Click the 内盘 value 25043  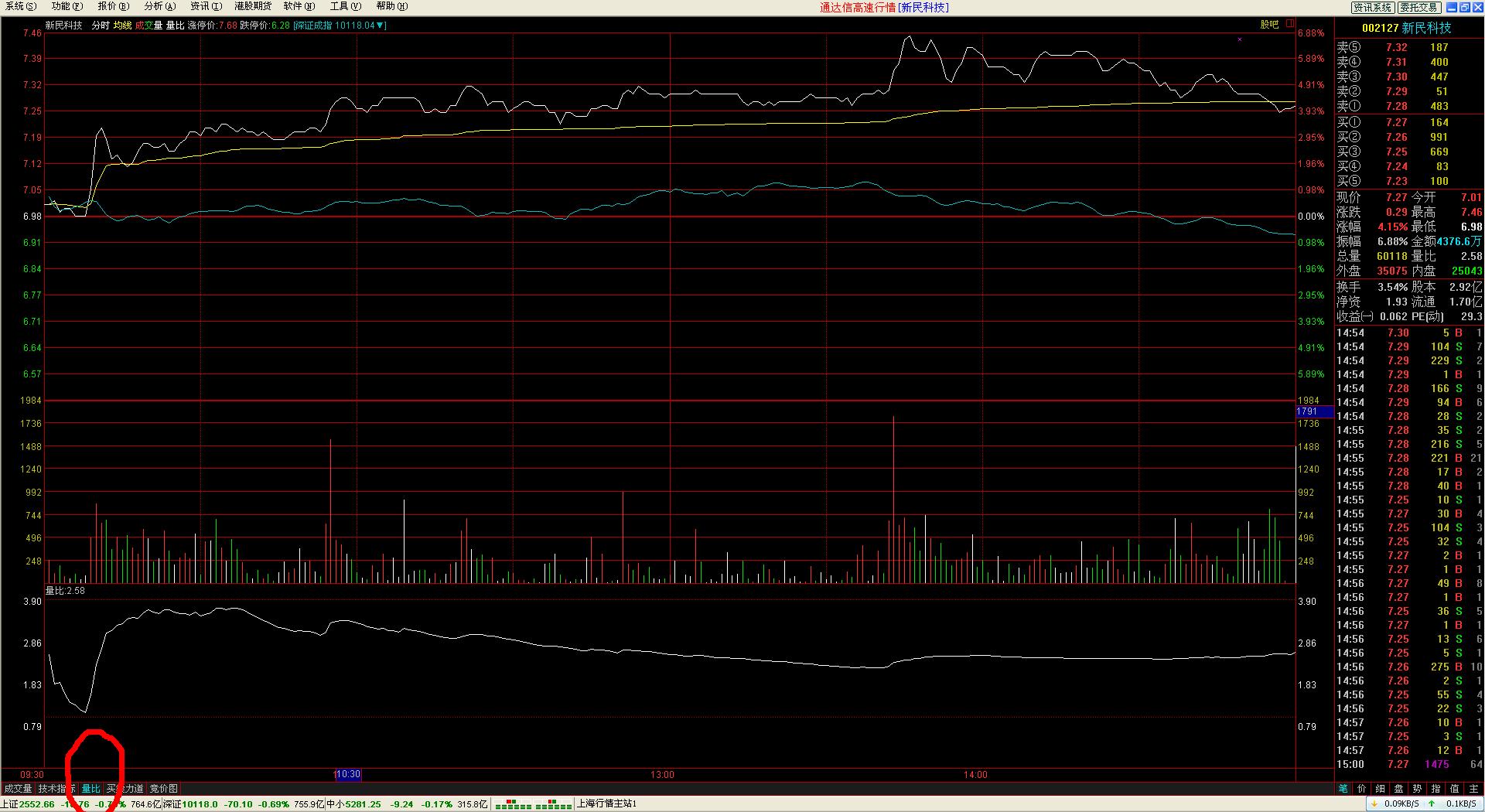[x=1467, y=271]
